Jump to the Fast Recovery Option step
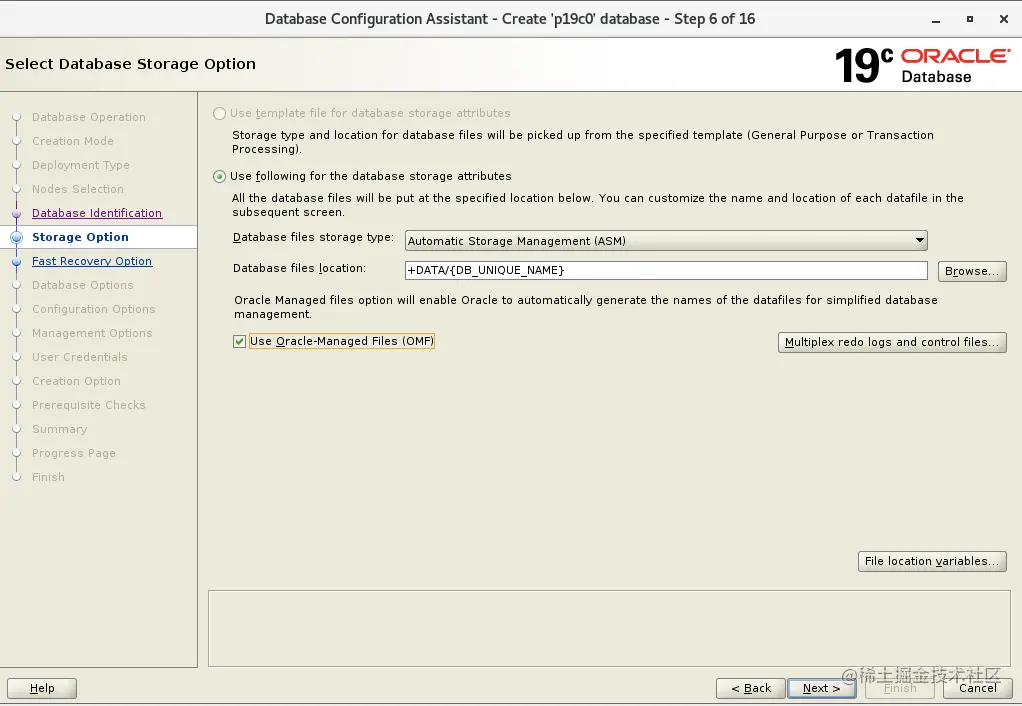The height and width of the screenshot is (706, 1022). point(92,261)
